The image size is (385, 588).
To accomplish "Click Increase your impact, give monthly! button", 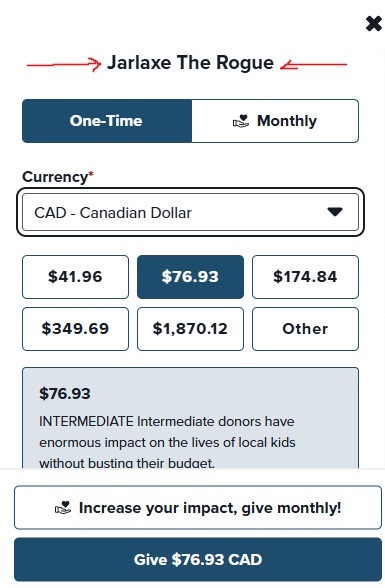I will 198,508.
